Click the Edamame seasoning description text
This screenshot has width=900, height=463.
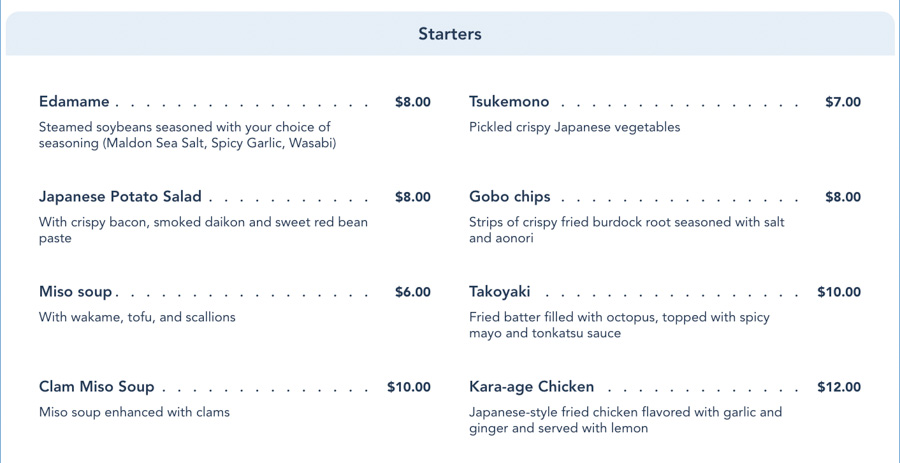187,135
